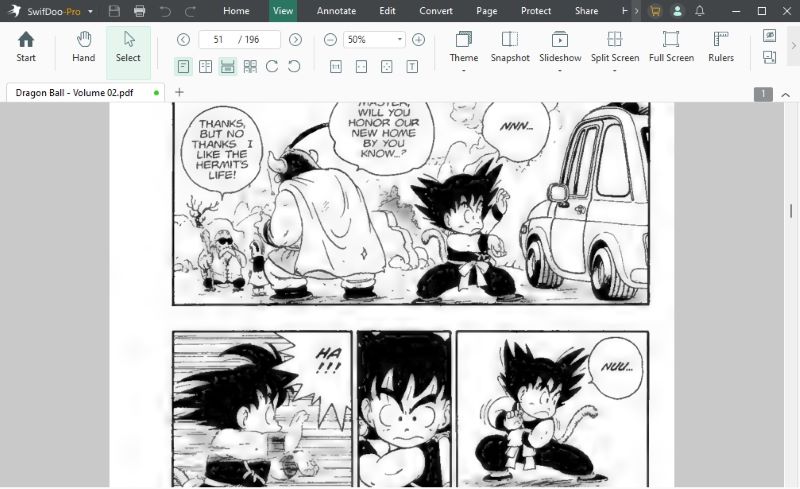Switch to the Annotate tab
This screenshot has height=489, width=800.
[x=336, y=11]
